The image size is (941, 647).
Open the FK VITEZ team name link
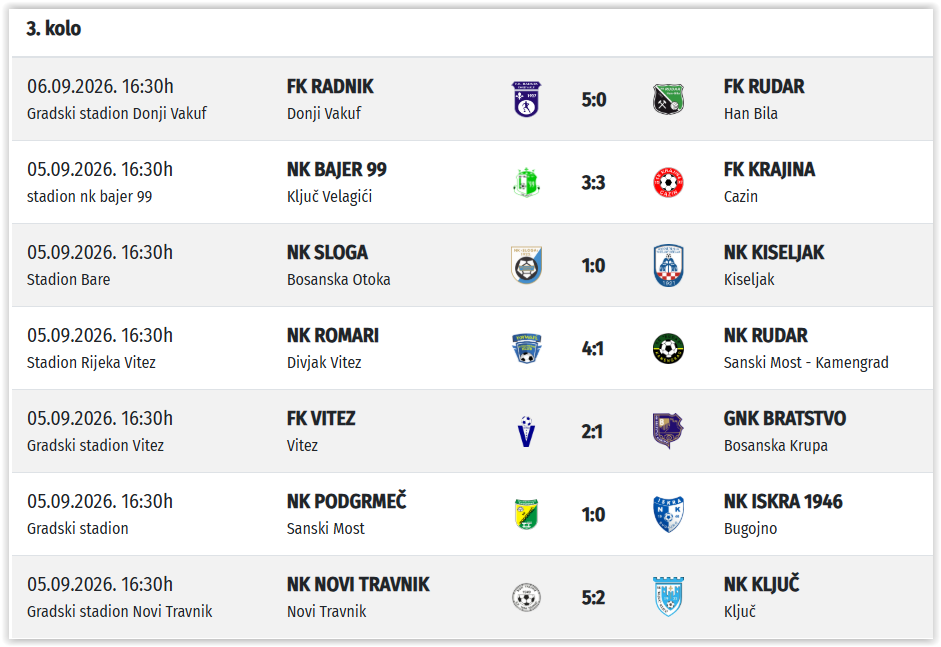click(x=321, y=418)
